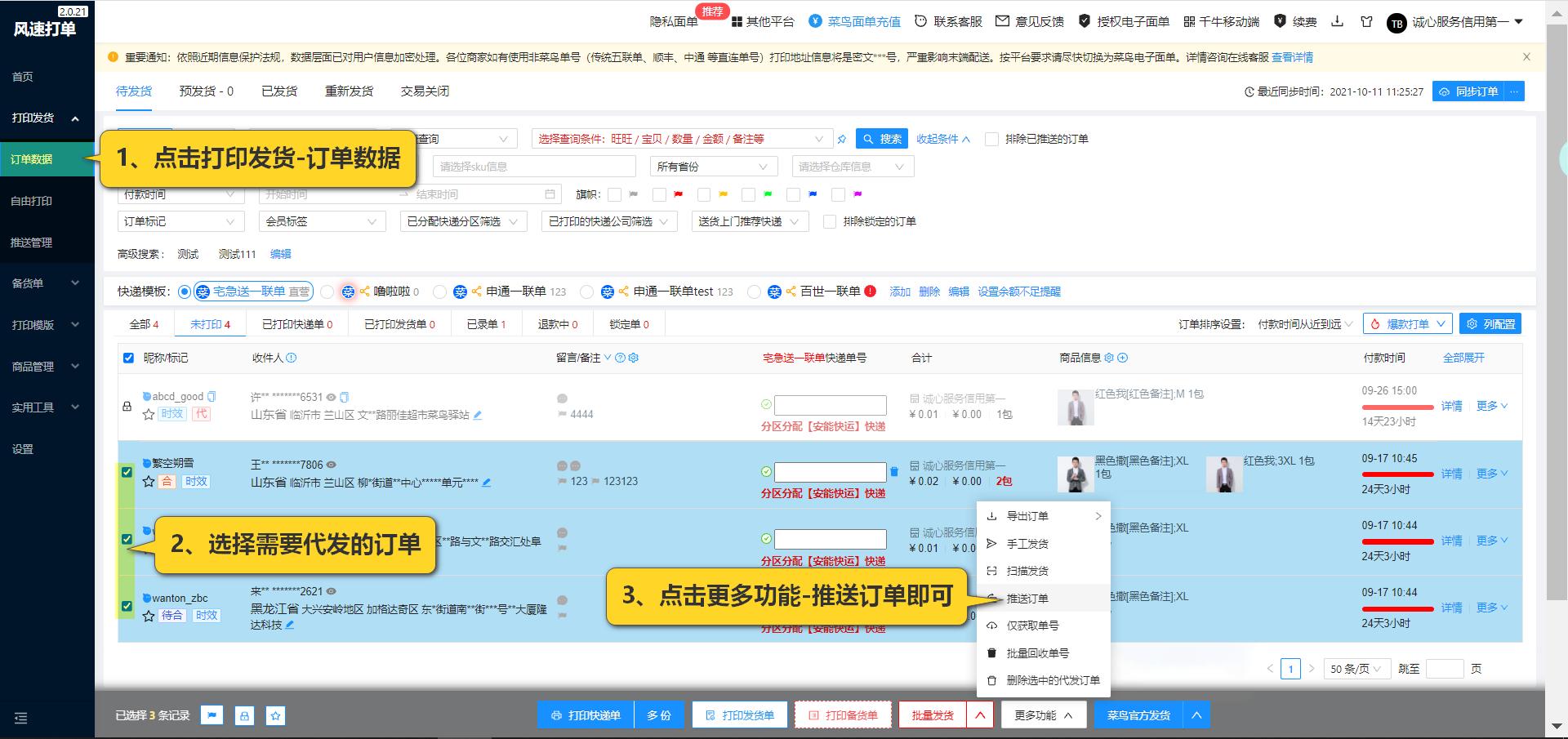Open the 查看详情 link in the notice bar
This screenshot has width=1568, height=739.
point(1294,57)
